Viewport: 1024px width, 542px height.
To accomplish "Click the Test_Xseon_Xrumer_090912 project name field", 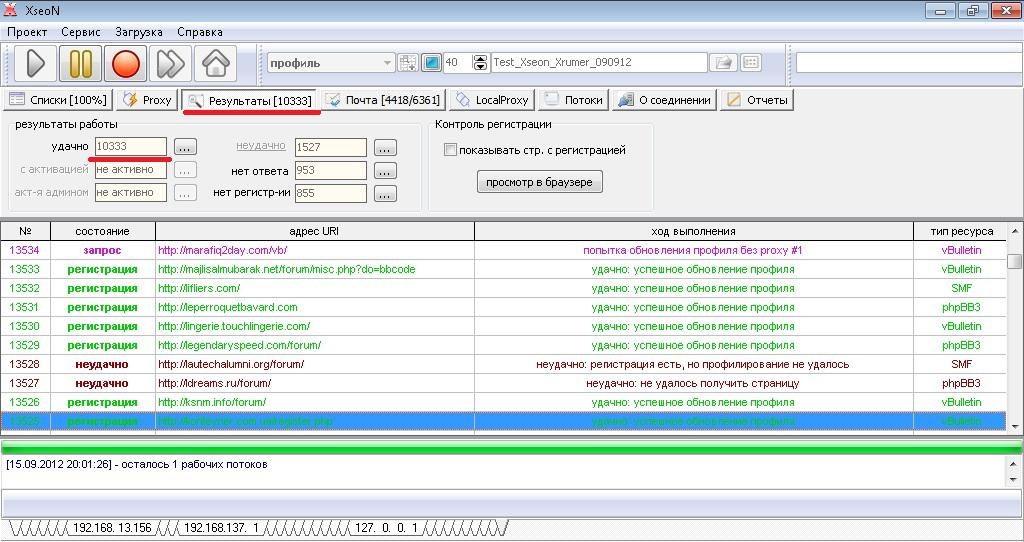I will pos(599,63).
